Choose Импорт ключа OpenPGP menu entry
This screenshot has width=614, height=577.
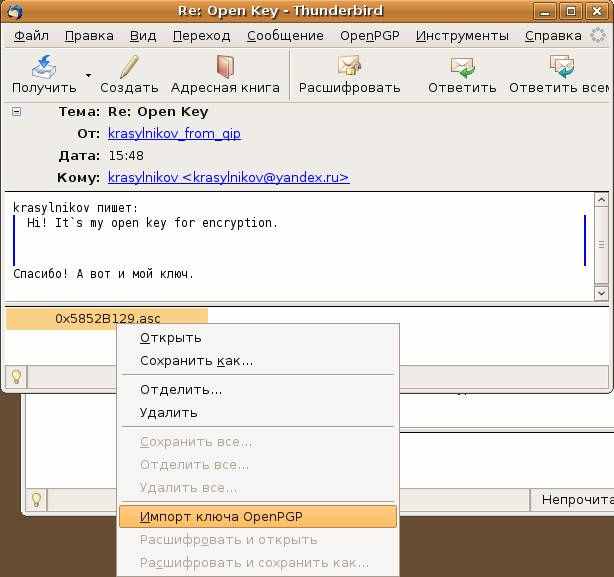258,517
